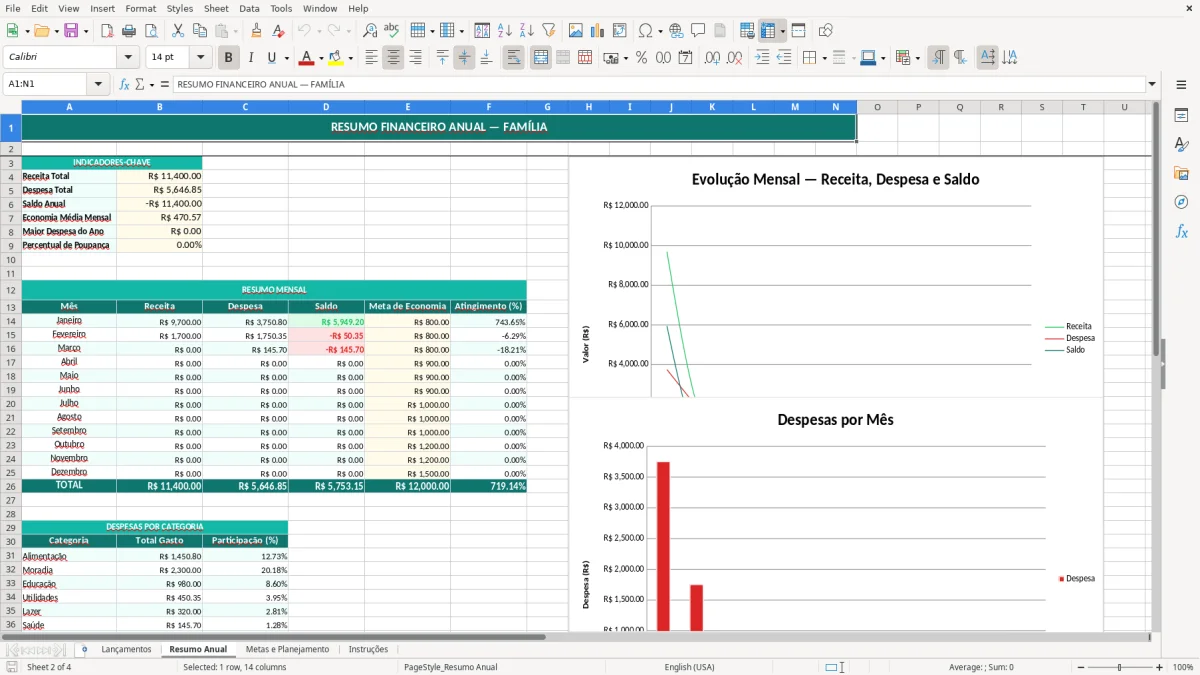Click the Sort Descending icon
This screenshot has width=1200, height=675.
pyautogui.click(x=526, y=31)
